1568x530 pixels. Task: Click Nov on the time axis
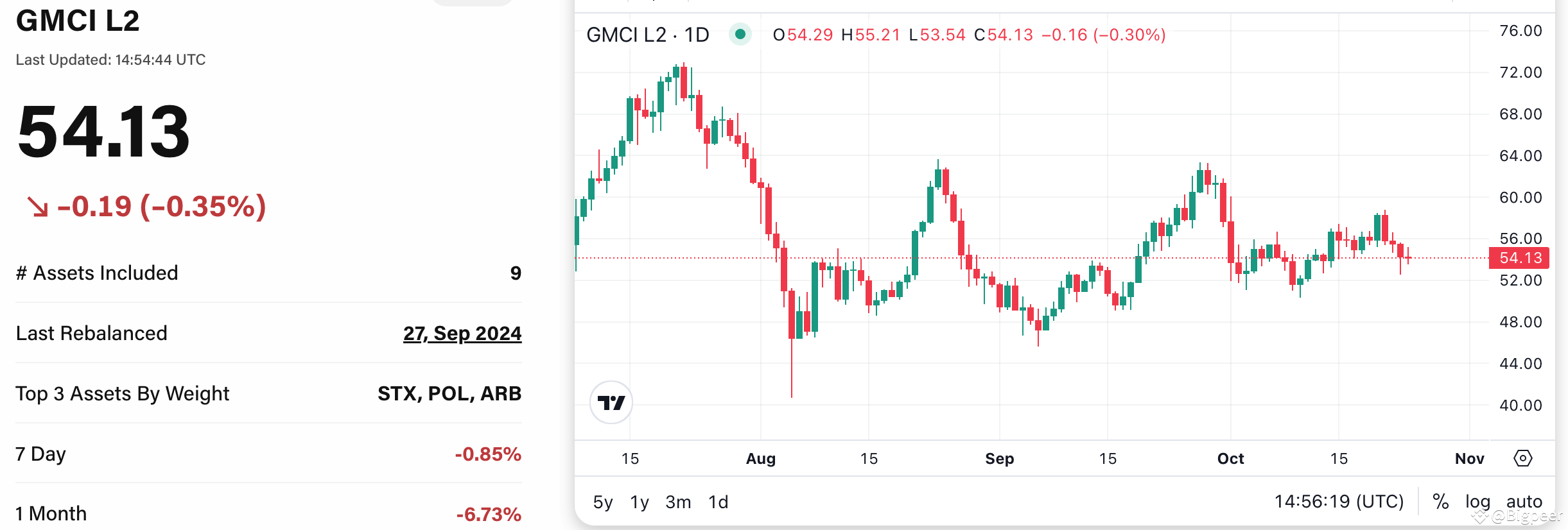pyautogui.click(x=1470, y=458)
